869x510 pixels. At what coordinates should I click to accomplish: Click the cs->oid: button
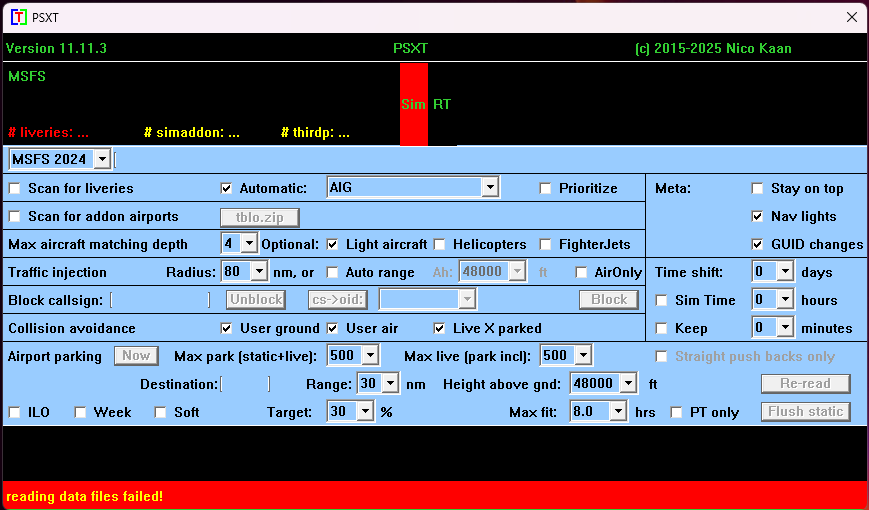point(338,300)
